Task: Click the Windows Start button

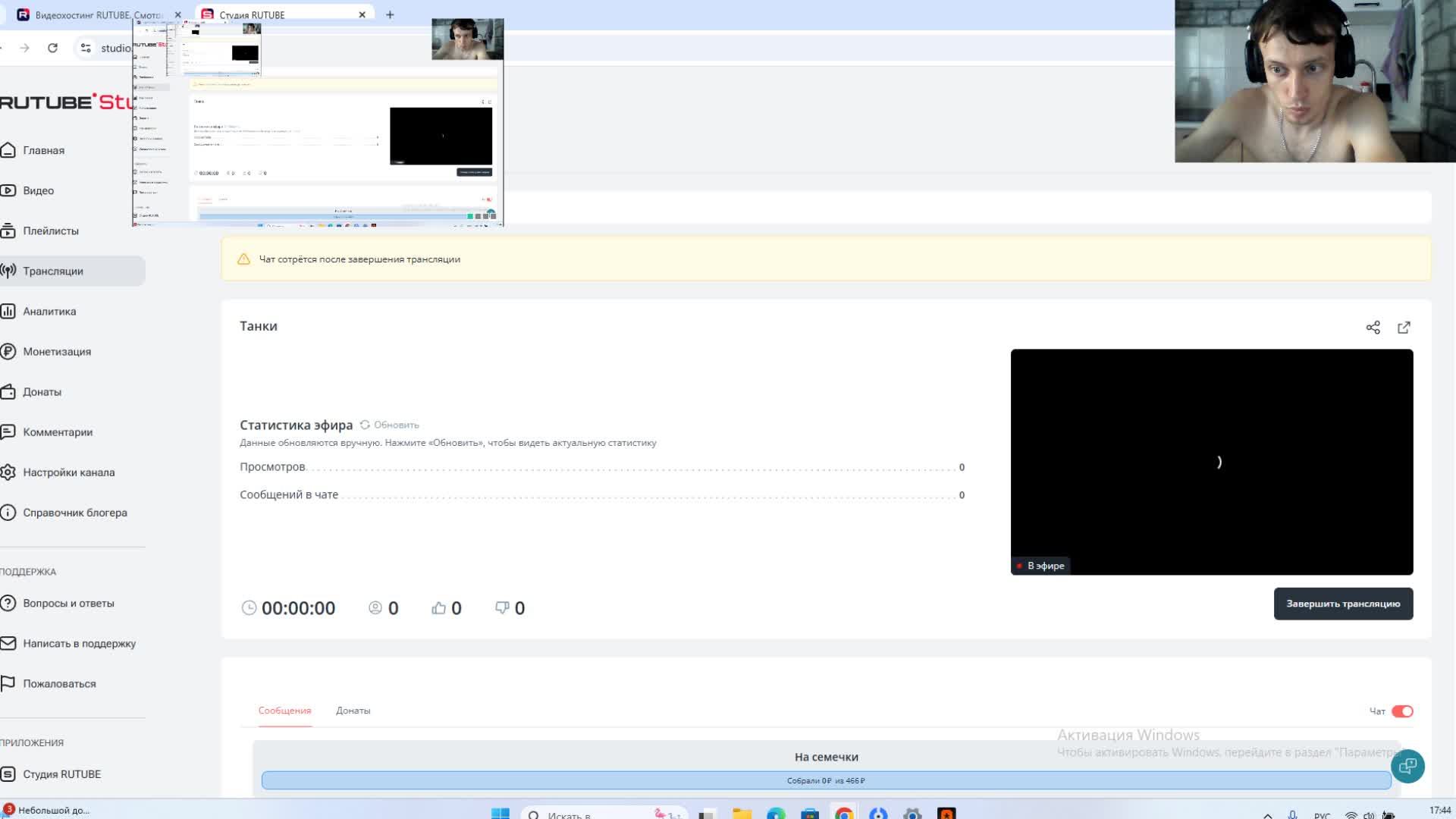Action: 500,814
